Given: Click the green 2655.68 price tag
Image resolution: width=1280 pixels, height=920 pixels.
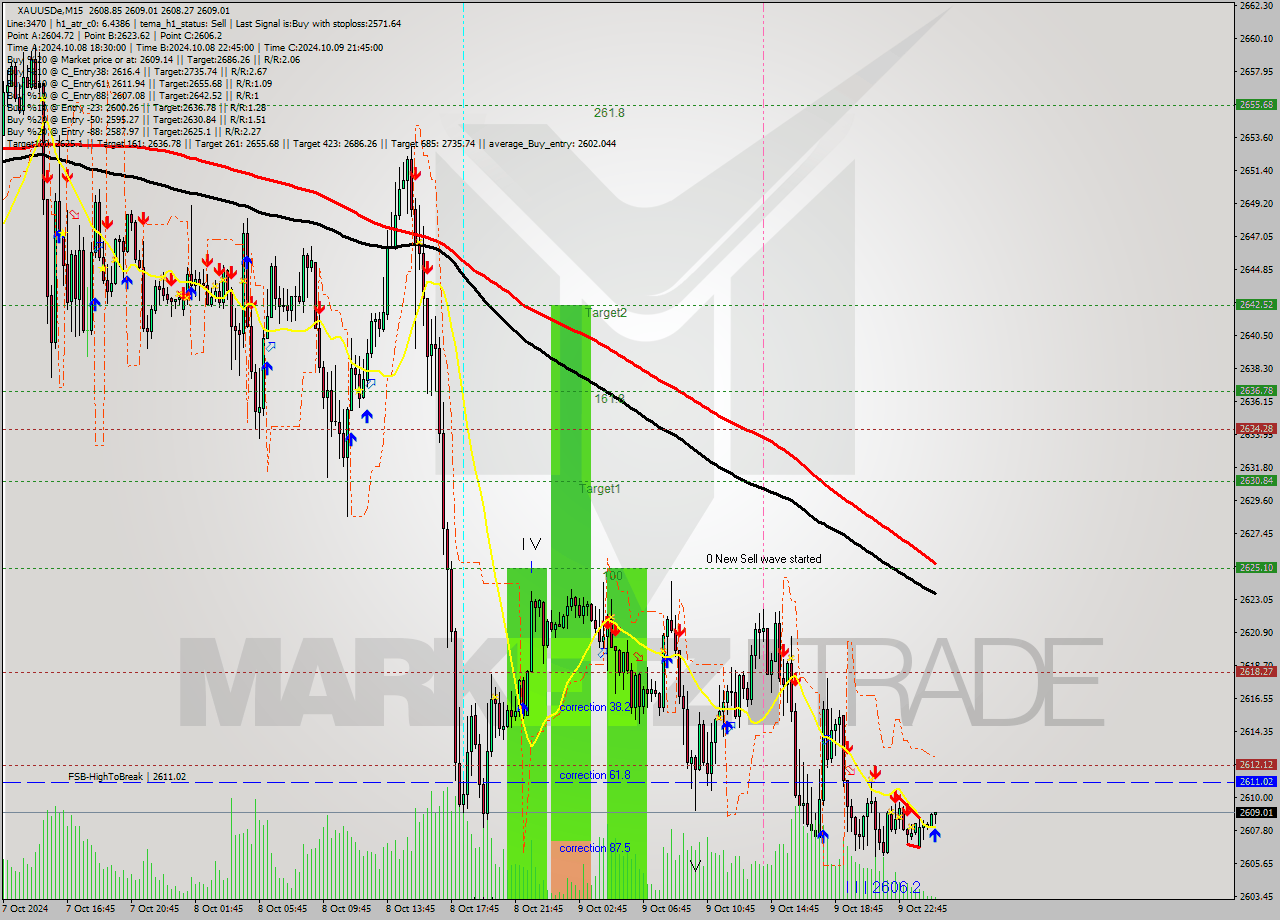Looking at the screenshot, I should (x=1256, y=104).
